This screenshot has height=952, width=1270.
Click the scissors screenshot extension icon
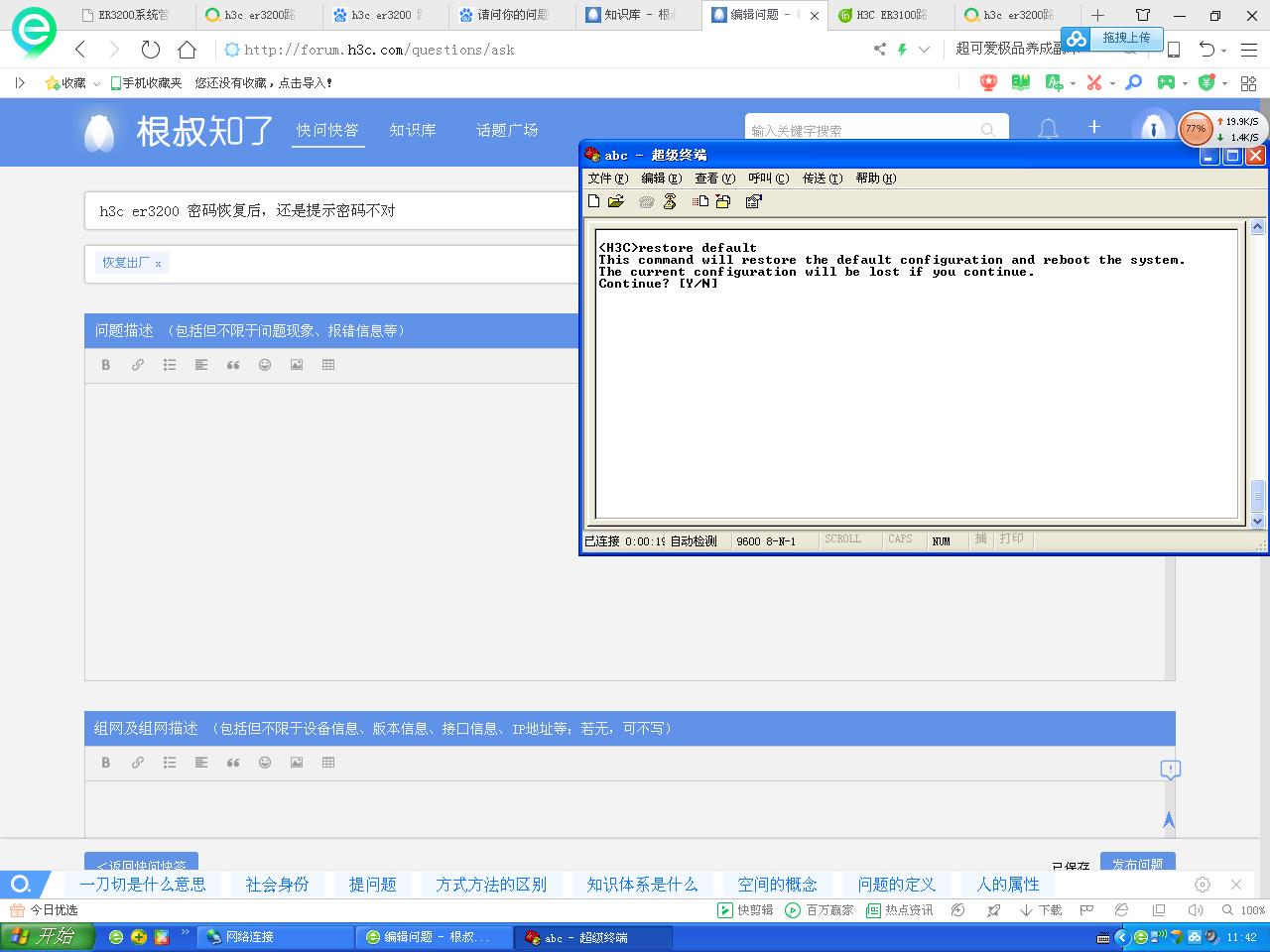(x=1094, y=83)
